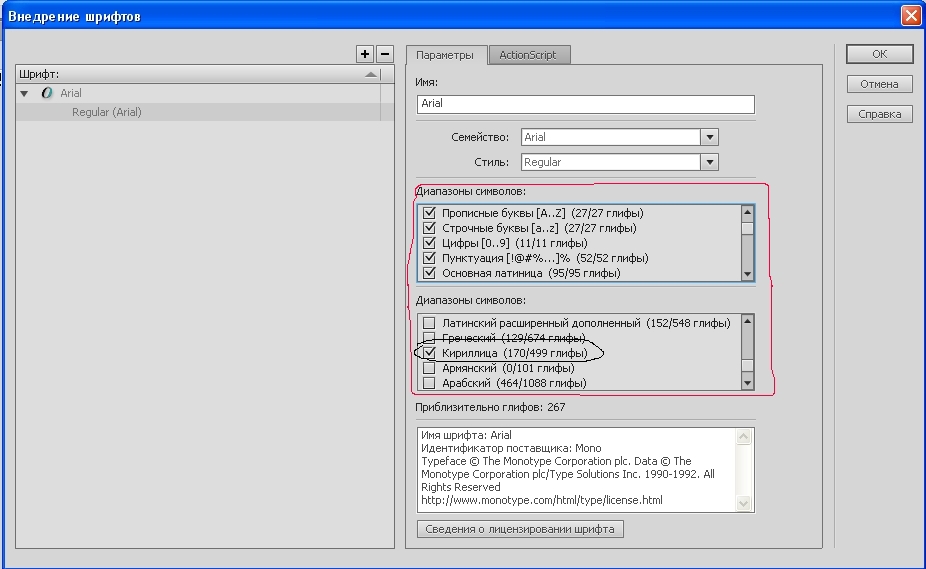Open the Стиль style dropdown

[x=709, y=162]
